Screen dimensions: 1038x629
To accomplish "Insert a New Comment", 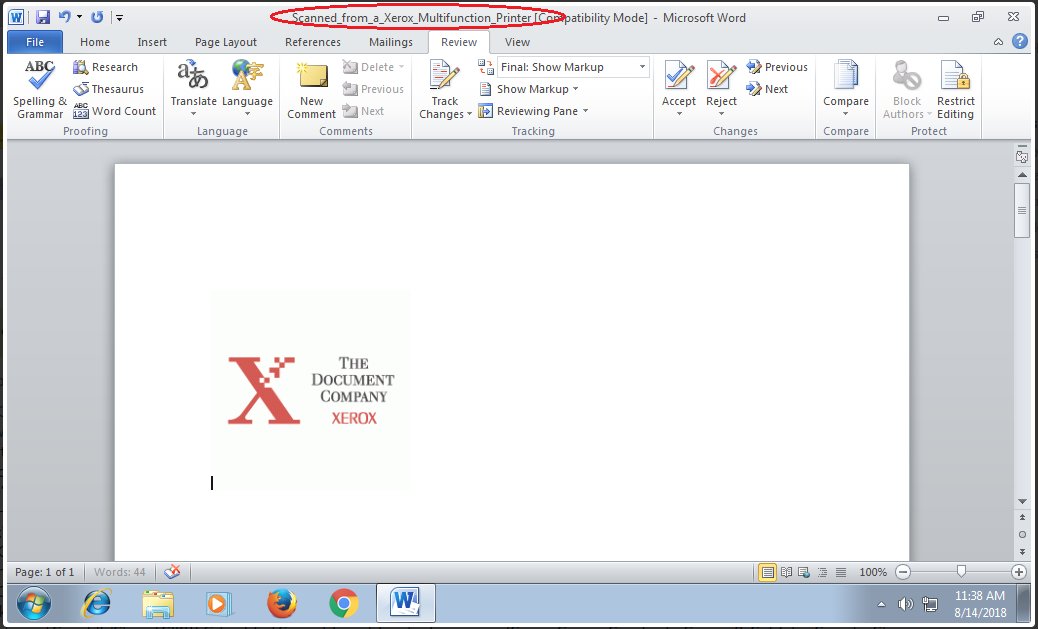I will coord(312,89).
